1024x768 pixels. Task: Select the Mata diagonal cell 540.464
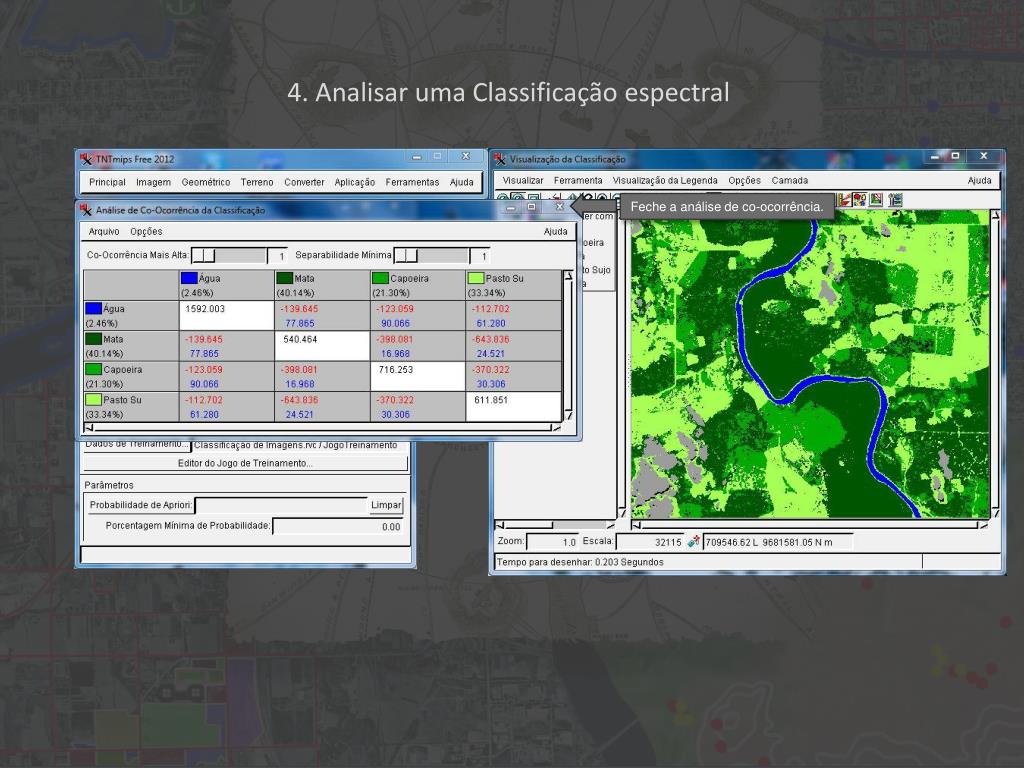[x=322, y=345]
